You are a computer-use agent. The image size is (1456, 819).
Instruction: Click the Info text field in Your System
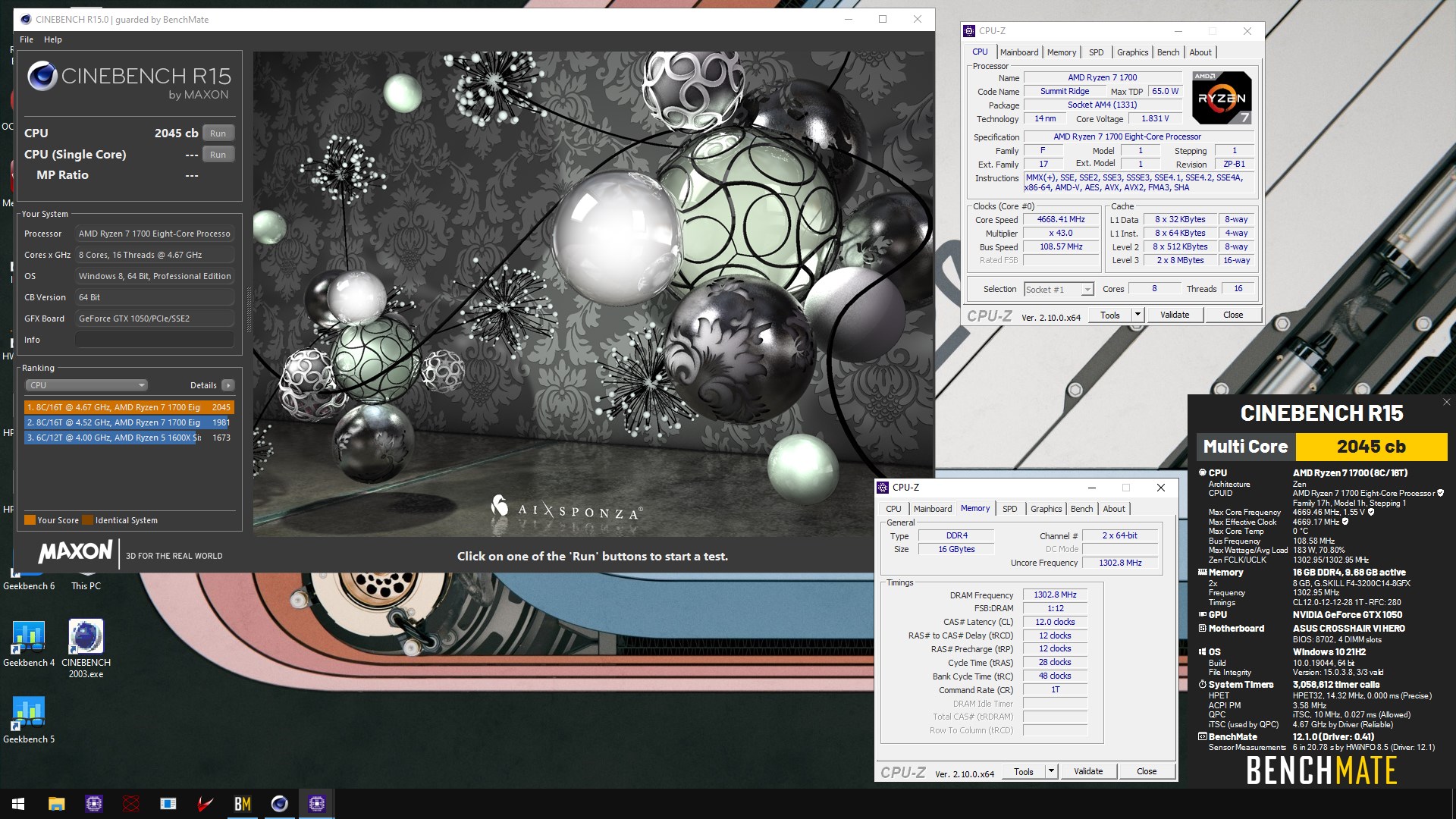point(155,340)
